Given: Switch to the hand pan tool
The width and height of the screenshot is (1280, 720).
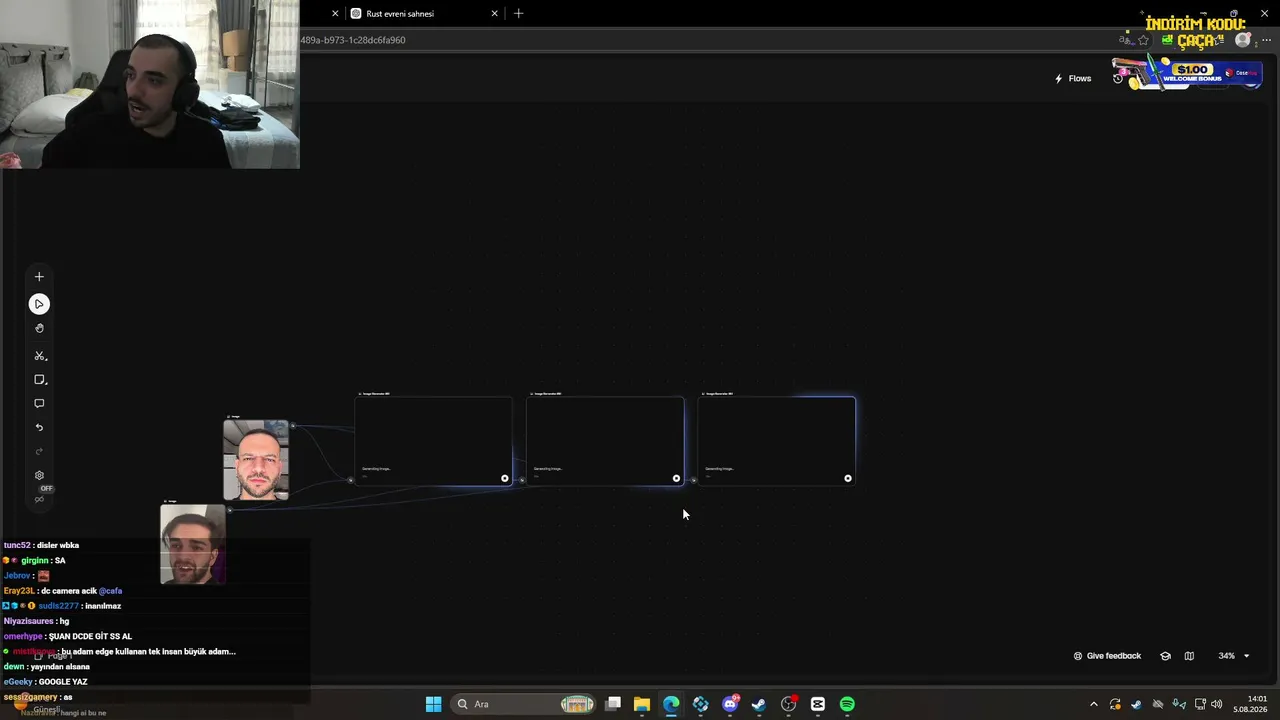Looking at the screenshot, I should click(39, 328).
